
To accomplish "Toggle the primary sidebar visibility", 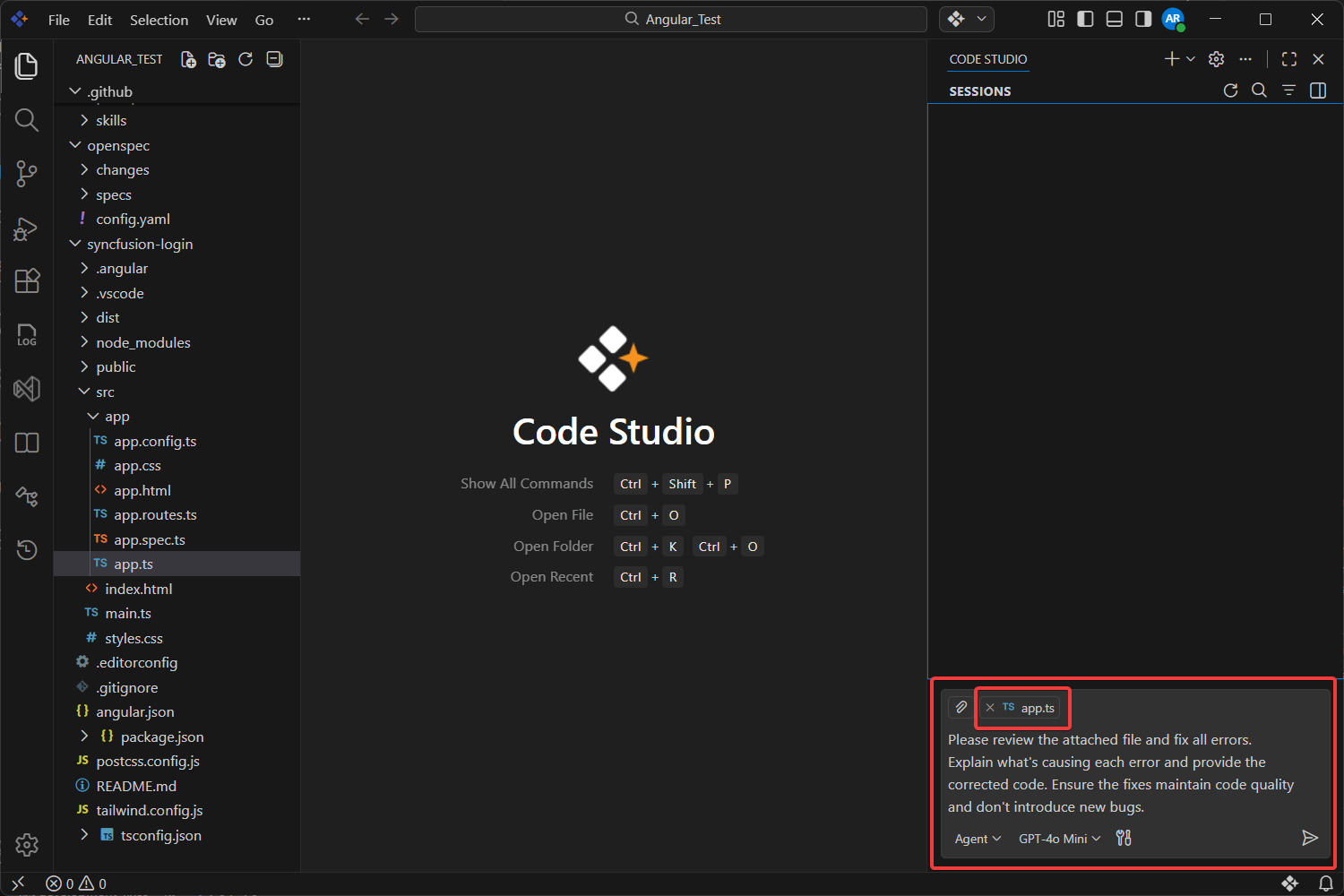I will 1085,19.
